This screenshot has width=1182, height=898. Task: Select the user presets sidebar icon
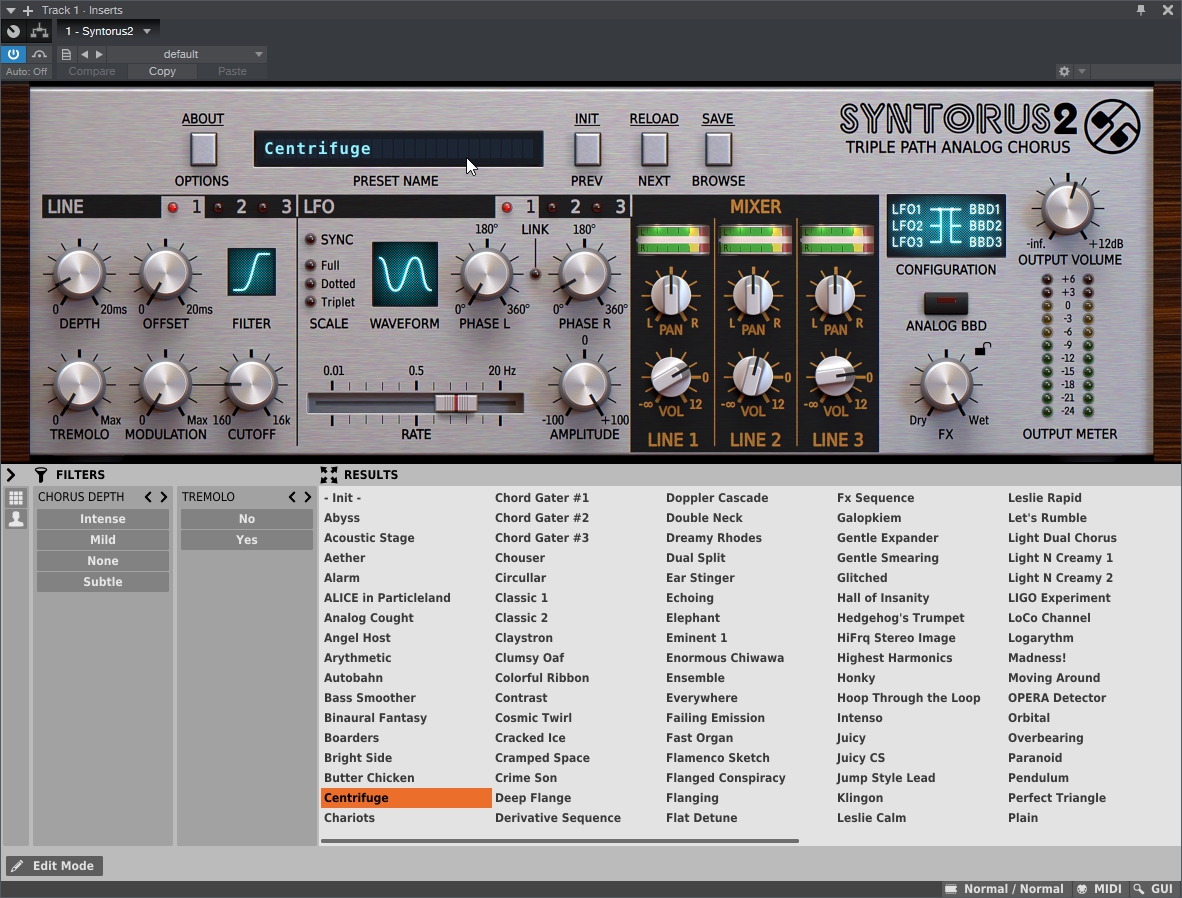(16, 519)
